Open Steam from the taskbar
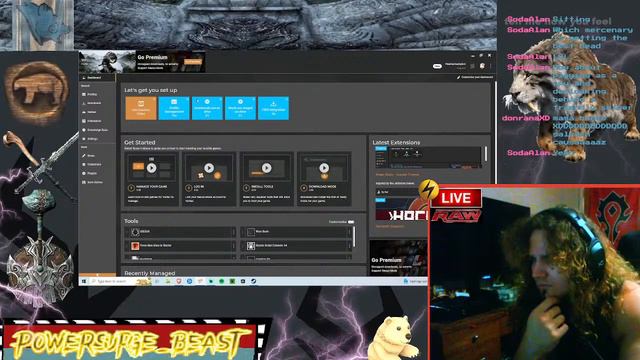 (253, 281)
